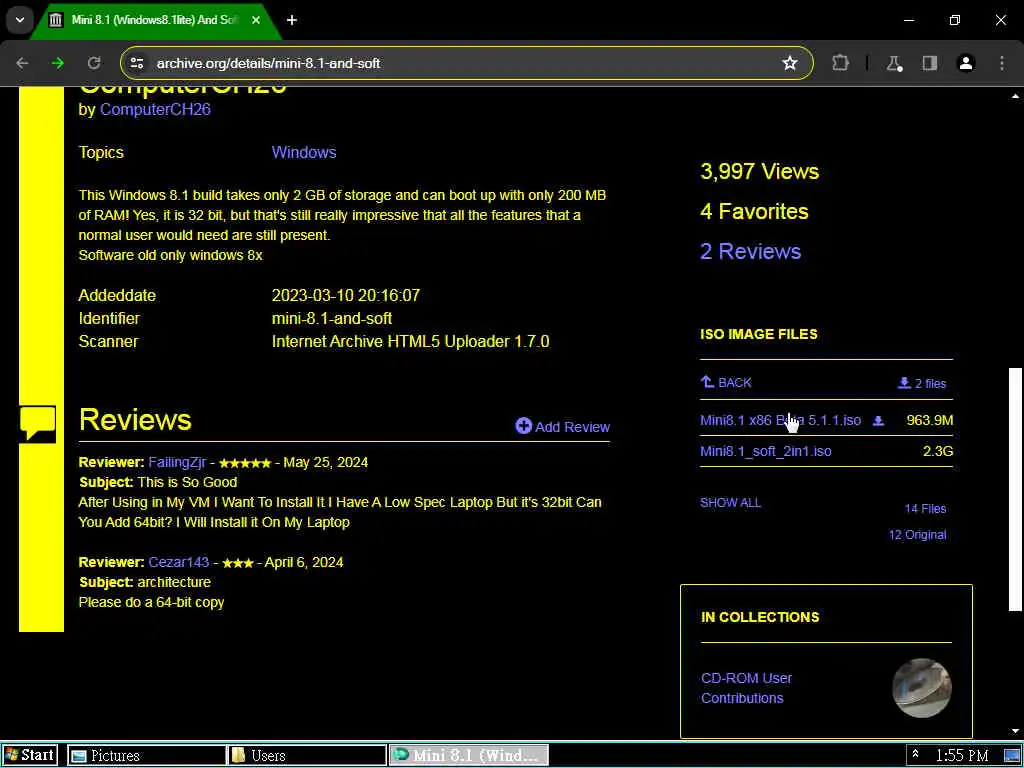Open reviewer FailingZjr's profile
This screenshot has height=768, width=1024.
[177, 462]
